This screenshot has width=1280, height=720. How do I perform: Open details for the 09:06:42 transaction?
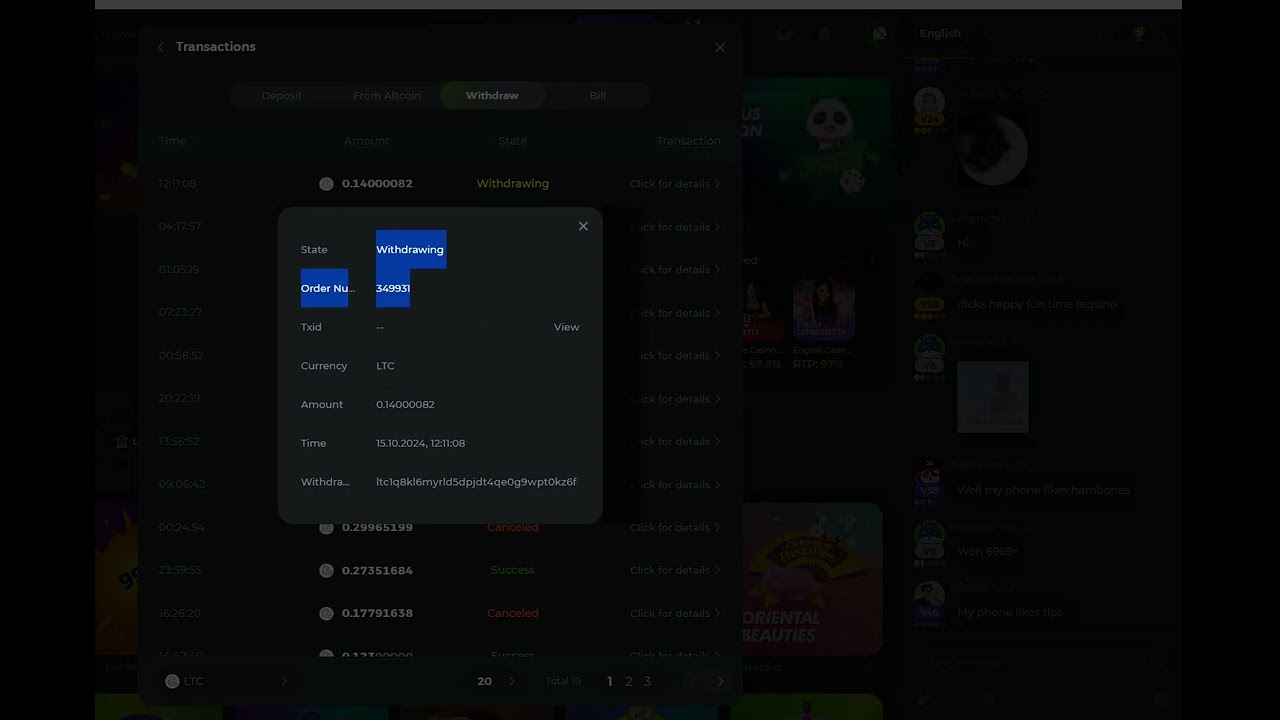pos(675,484)
